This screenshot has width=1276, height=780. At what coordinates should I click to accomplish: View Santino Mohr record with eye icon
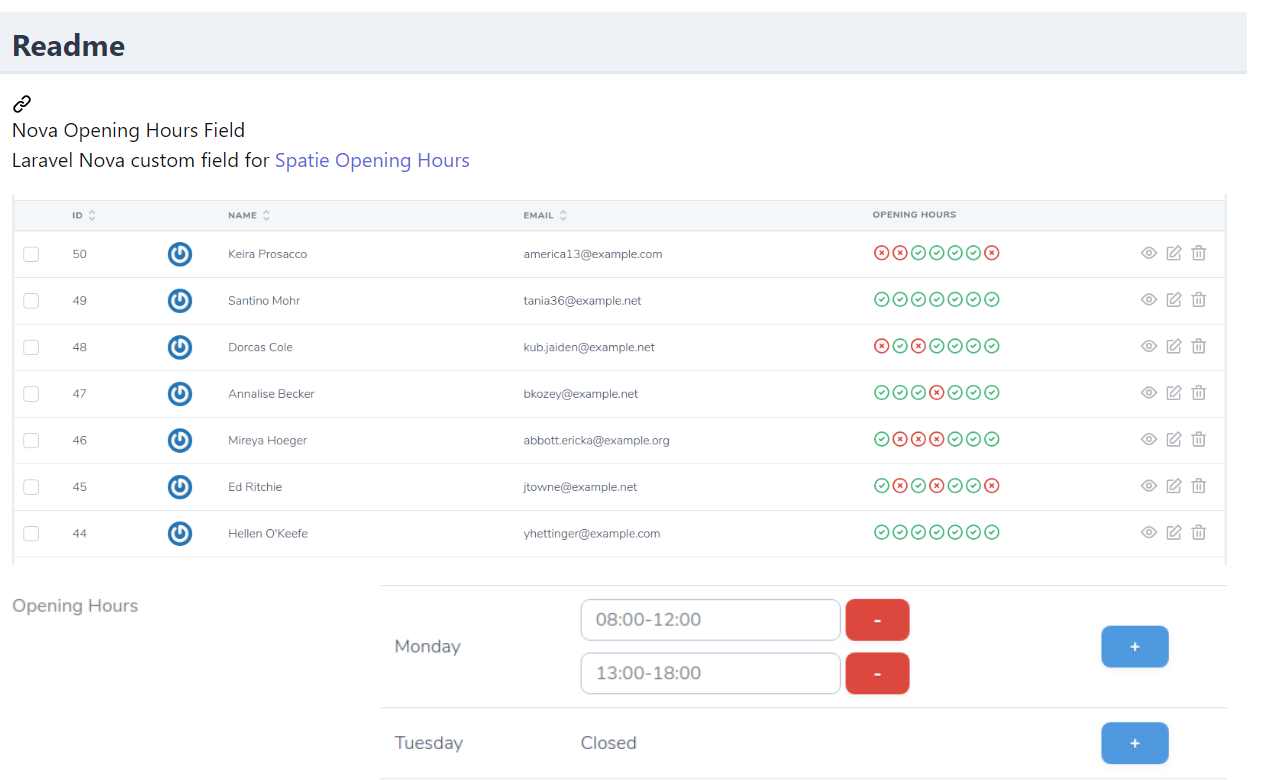pyautogui.click(x=1149, y=300)
